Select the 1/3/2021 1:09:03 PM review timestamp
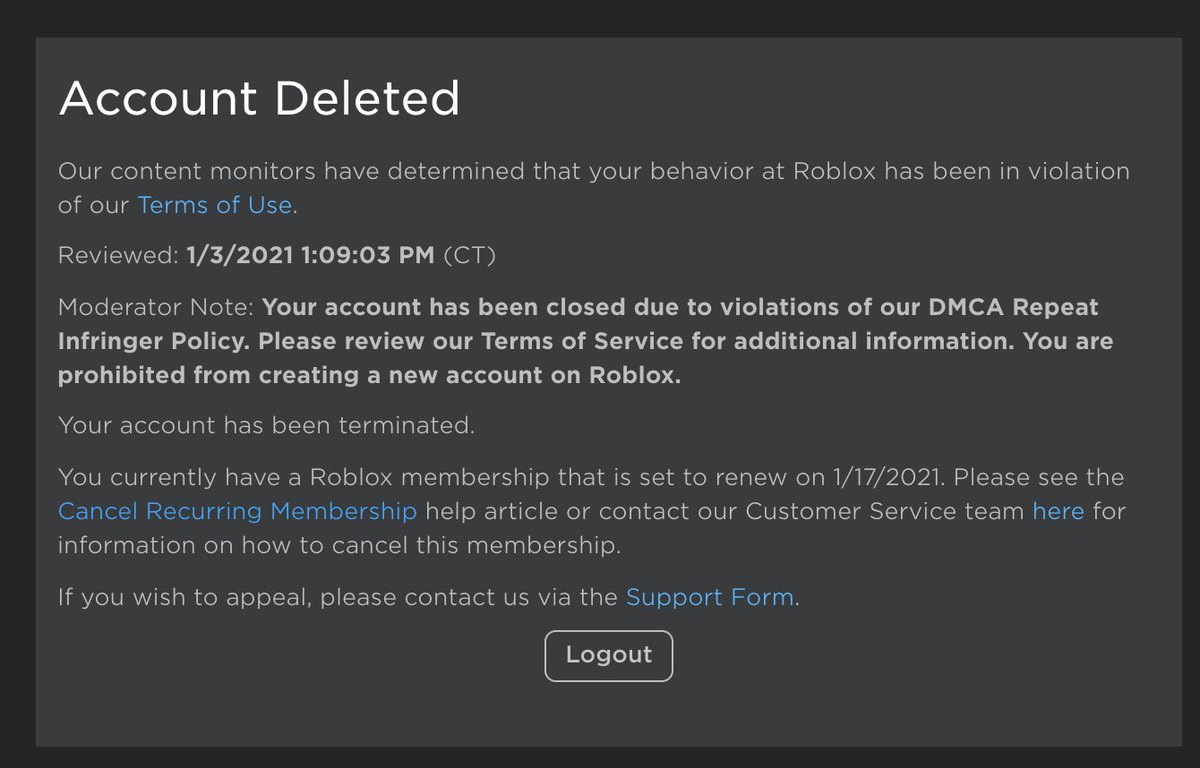This screenshot has width=1200, height=768. pyautogui.click(x=311, y=256)
